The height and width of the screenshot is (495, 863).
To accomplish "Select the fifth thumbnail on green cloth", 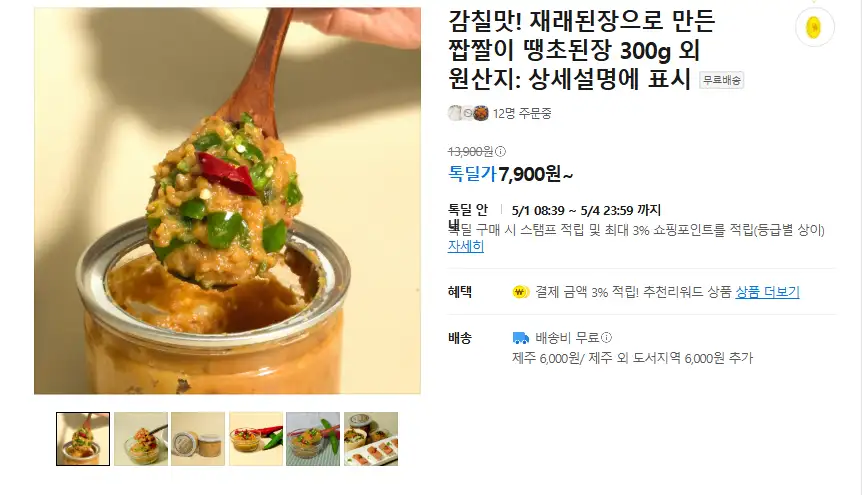I will (x=313, y=439).
